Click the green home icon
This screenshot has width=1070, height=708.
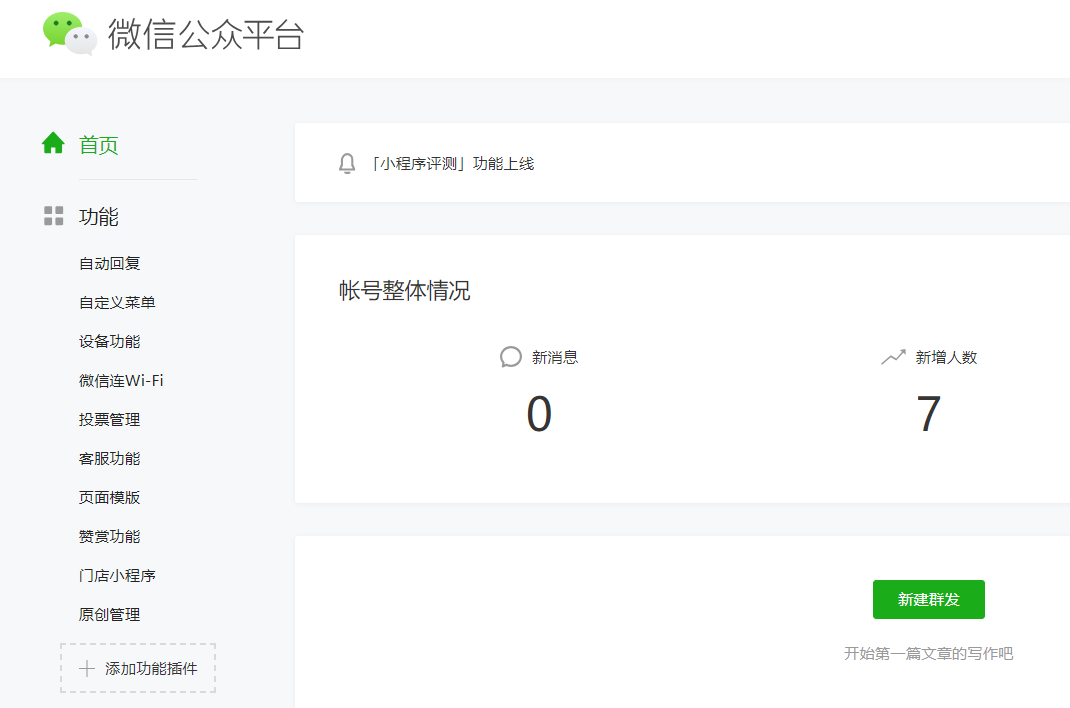pos(53,143)
